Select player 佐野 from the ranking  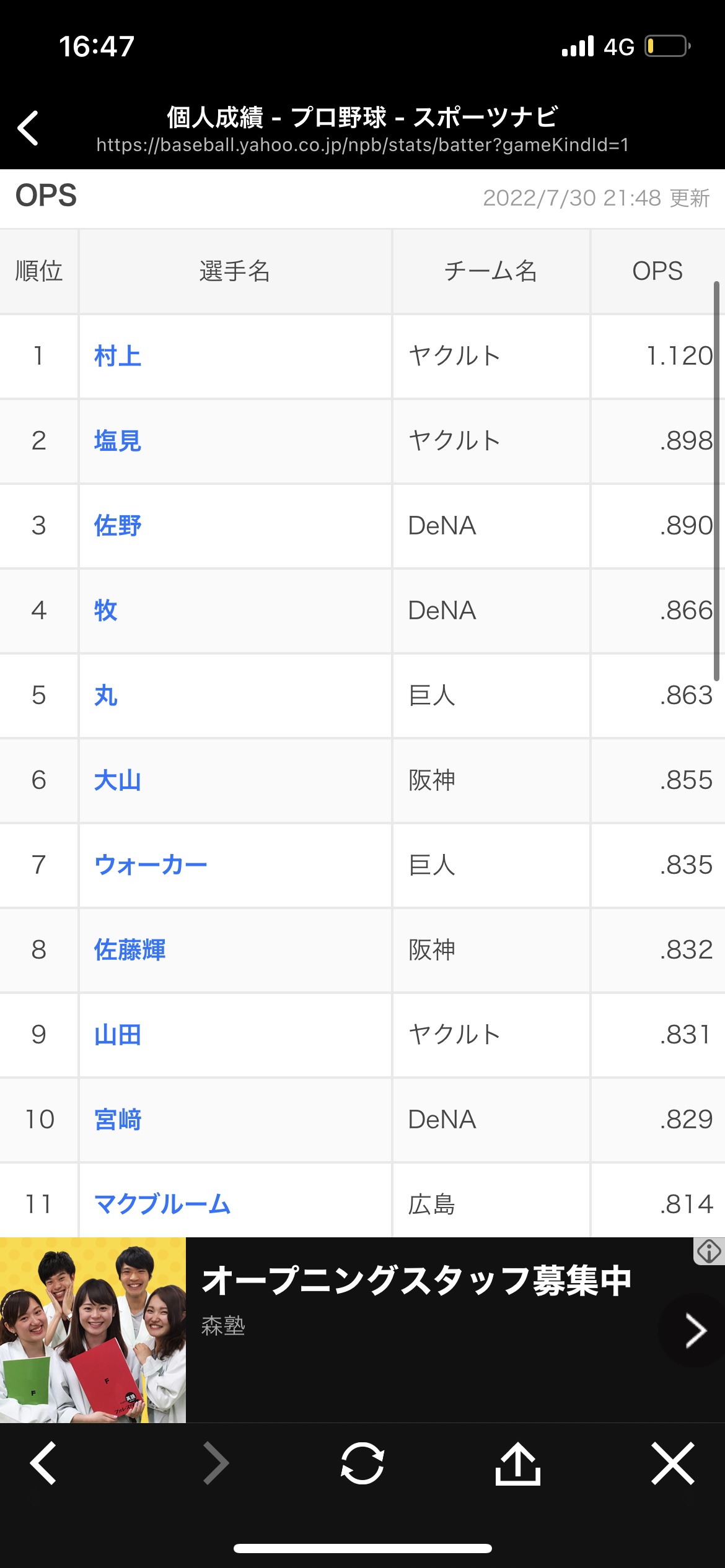pos(118,526)
